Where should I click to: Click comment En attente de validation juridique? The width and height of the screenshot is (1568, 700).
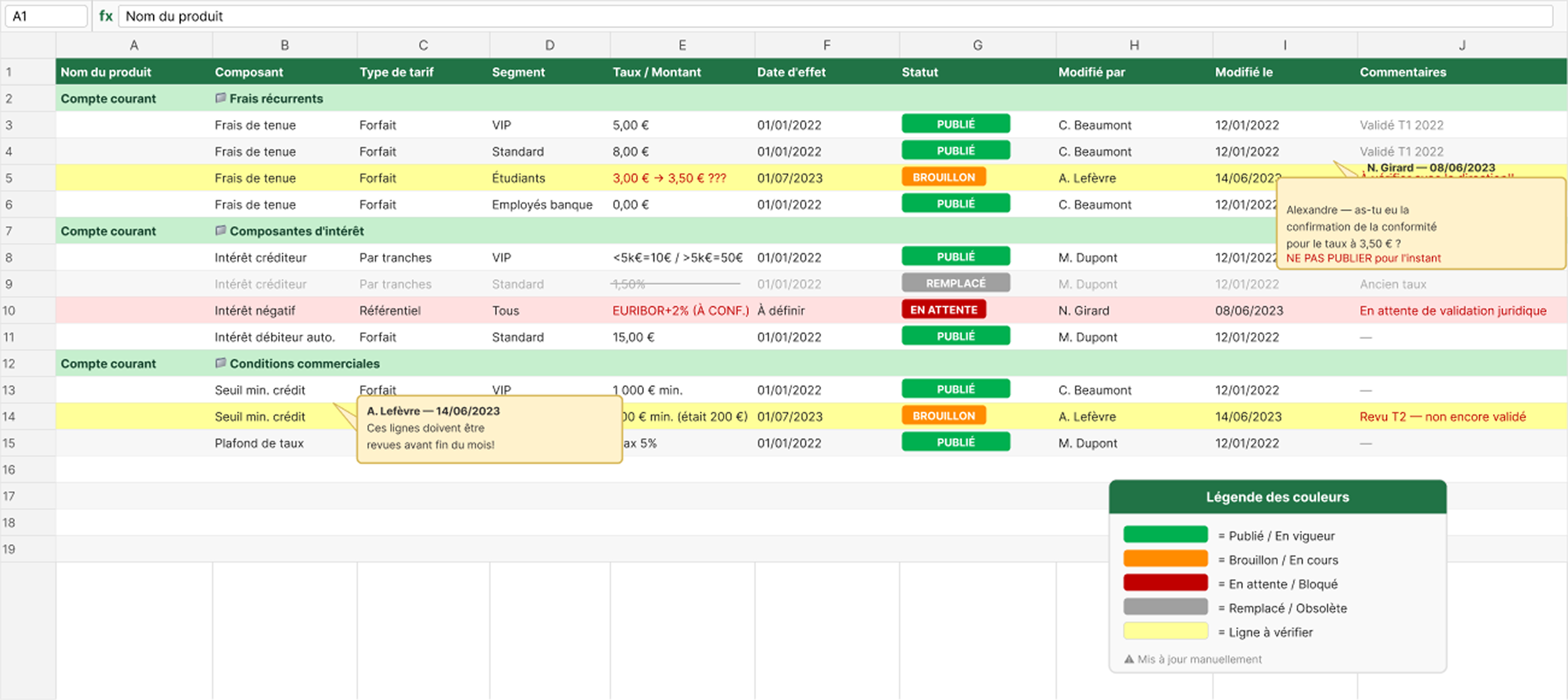(1453, 310)
